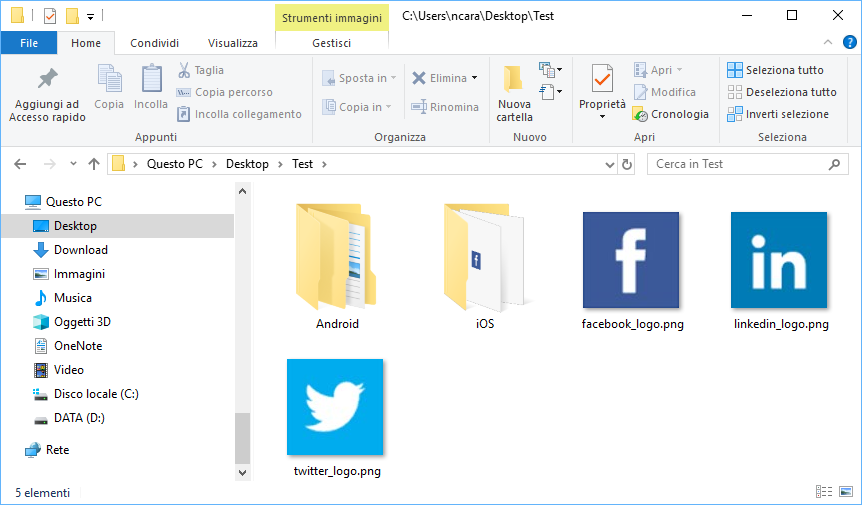This screenshot has width=862, height=505.
Task: Expand the address bar history dropdown
Action: pos(609,164)
